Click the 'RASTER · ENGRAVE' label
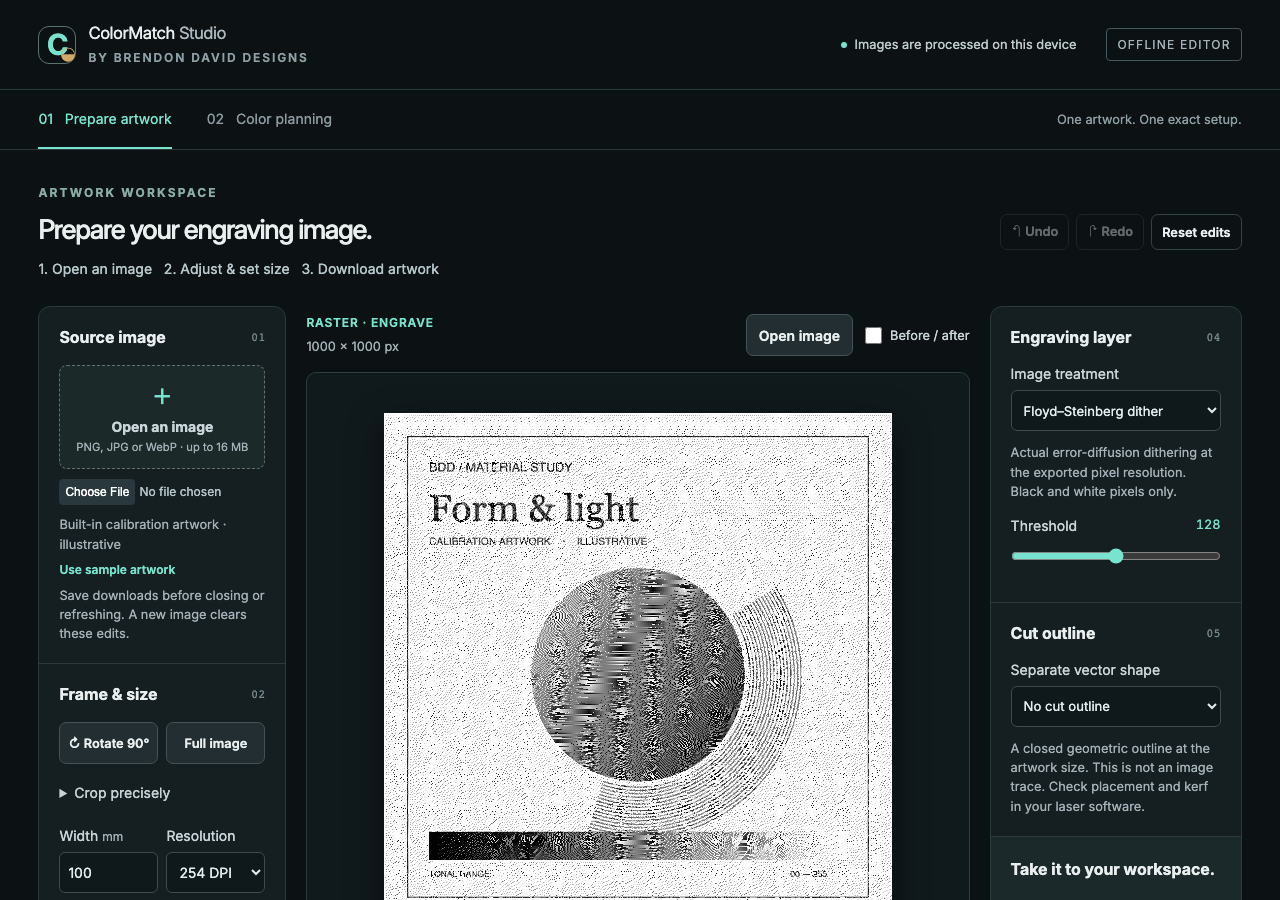 pos(370,323)
